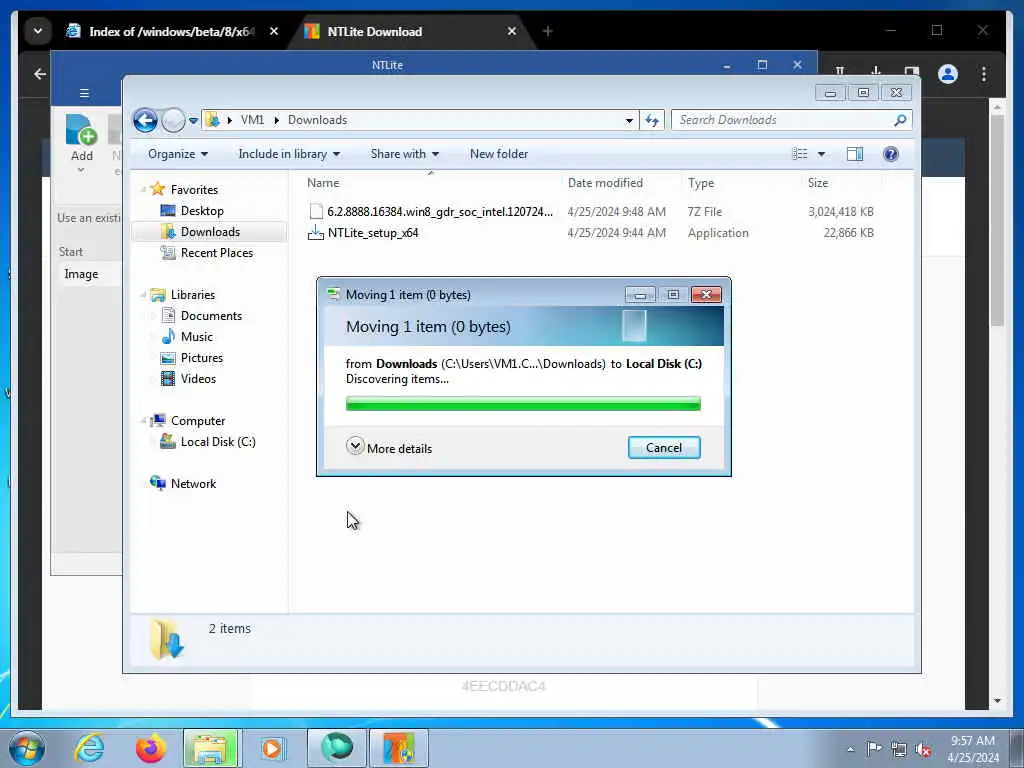Launch Firefox from the taskbar

point(150,748)
